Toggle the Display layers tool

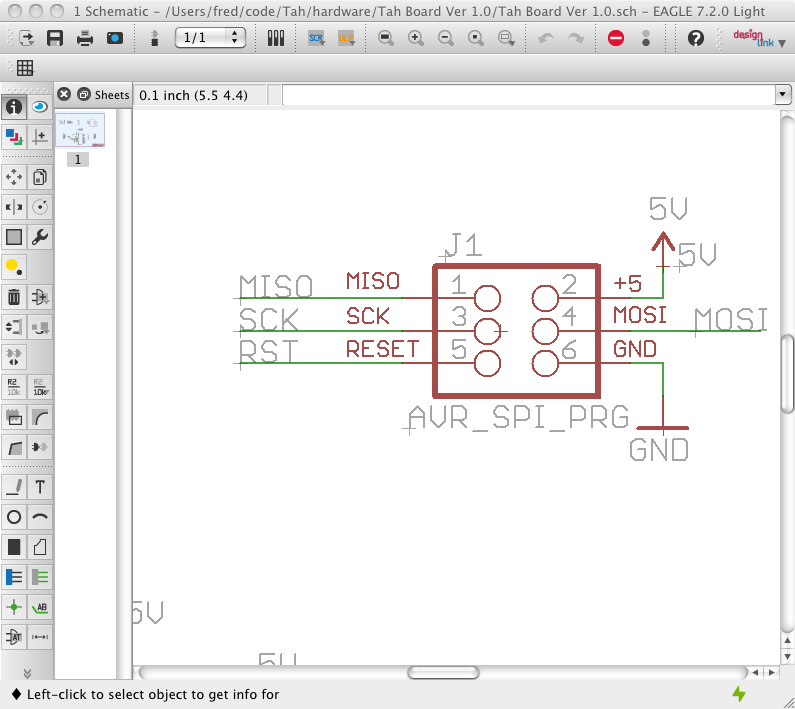coord(14,137)
